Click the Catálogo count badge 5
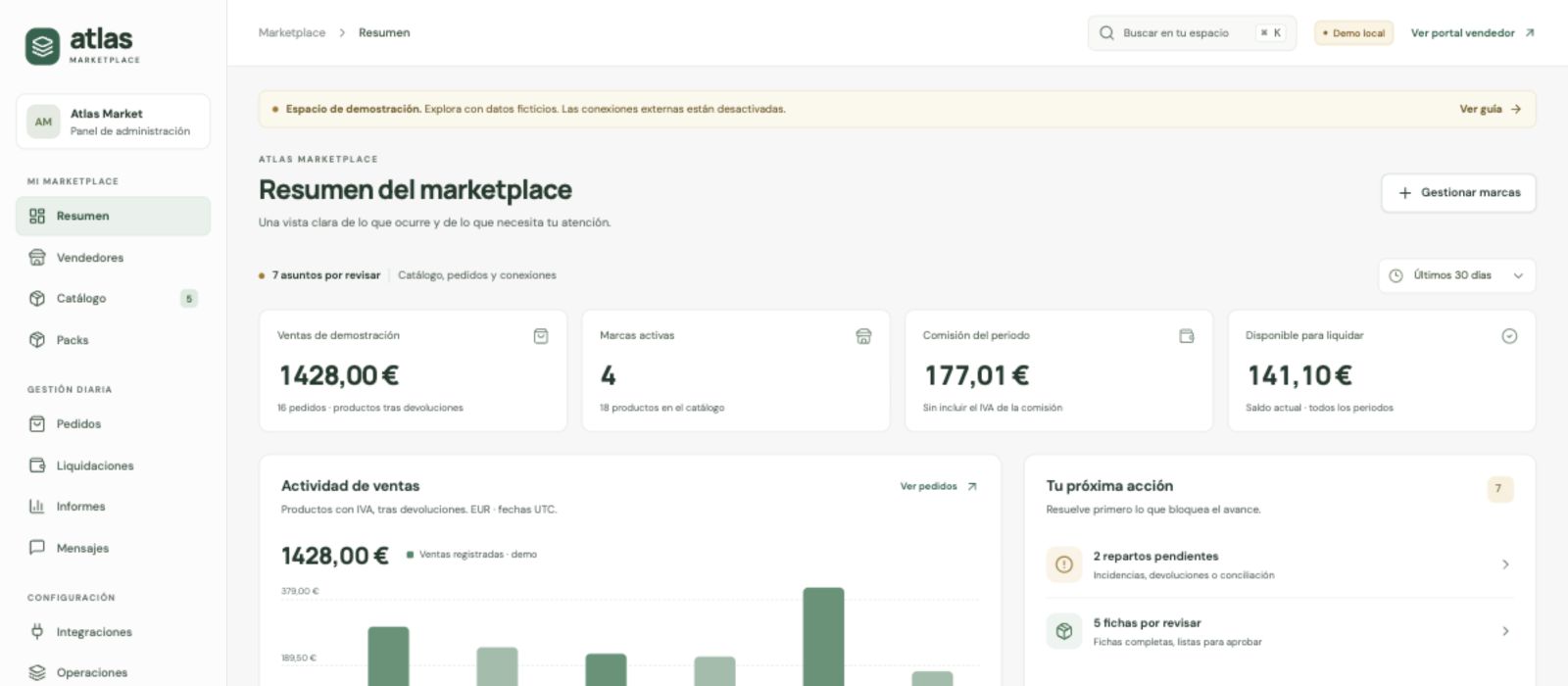1568x686 pixels. pyautogui.click(x=189, y=299)
